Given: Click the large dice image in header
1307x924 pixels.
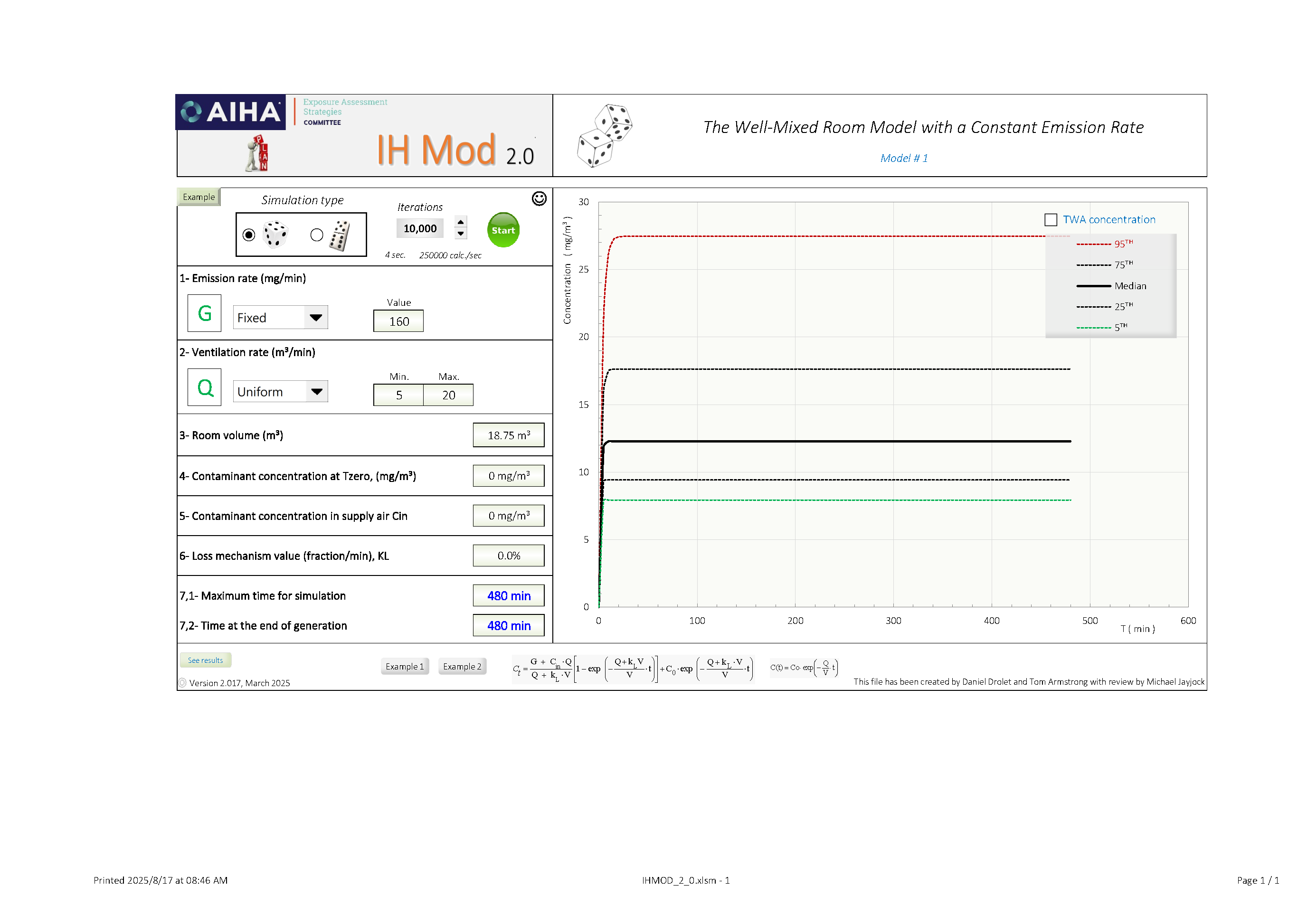Looking at the screenshot, I should tap(604, 135).
